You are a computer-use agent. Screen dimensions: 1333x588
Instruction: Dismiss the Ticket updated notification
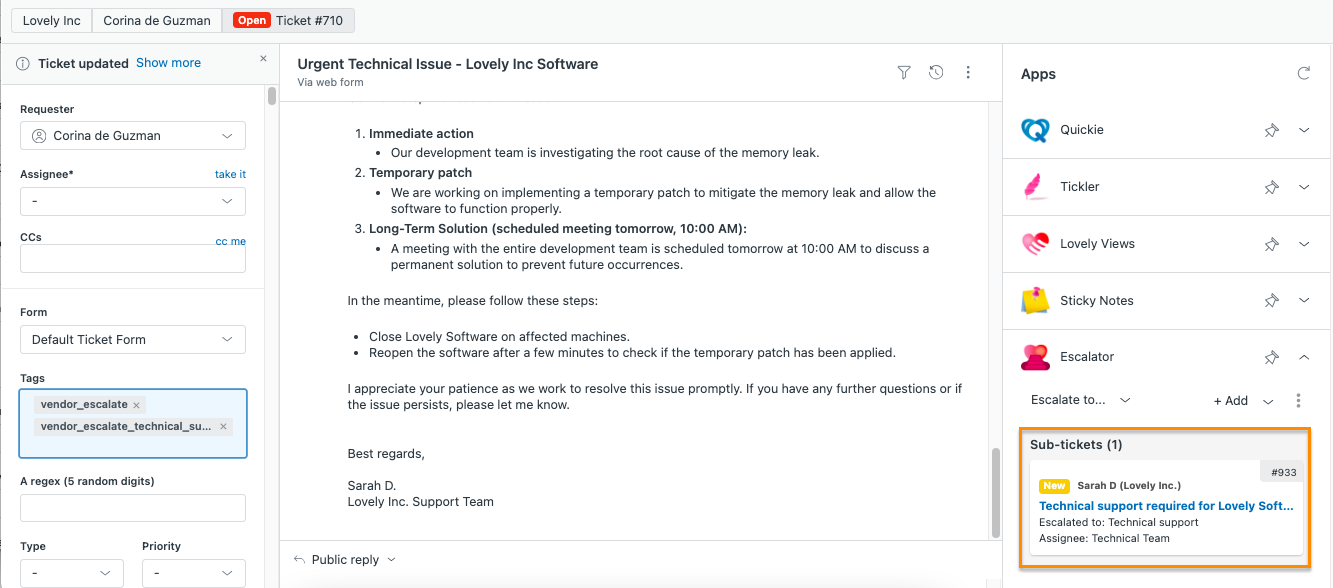tap(264, 59)
